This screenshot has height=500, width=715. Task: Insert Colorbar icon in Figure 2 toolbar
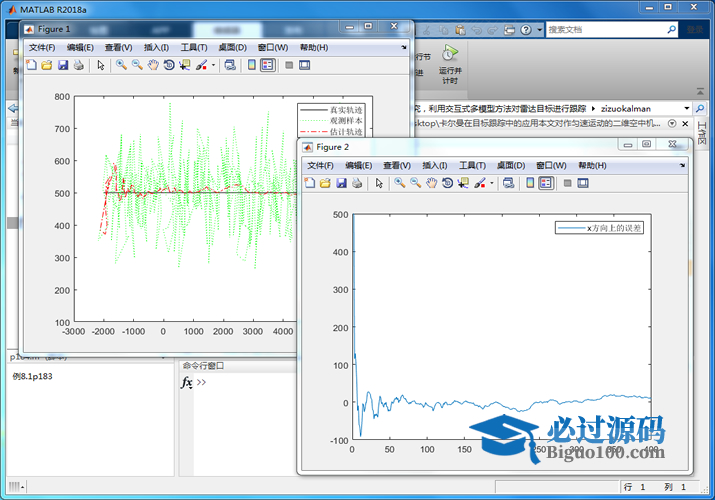pos(530,183)
